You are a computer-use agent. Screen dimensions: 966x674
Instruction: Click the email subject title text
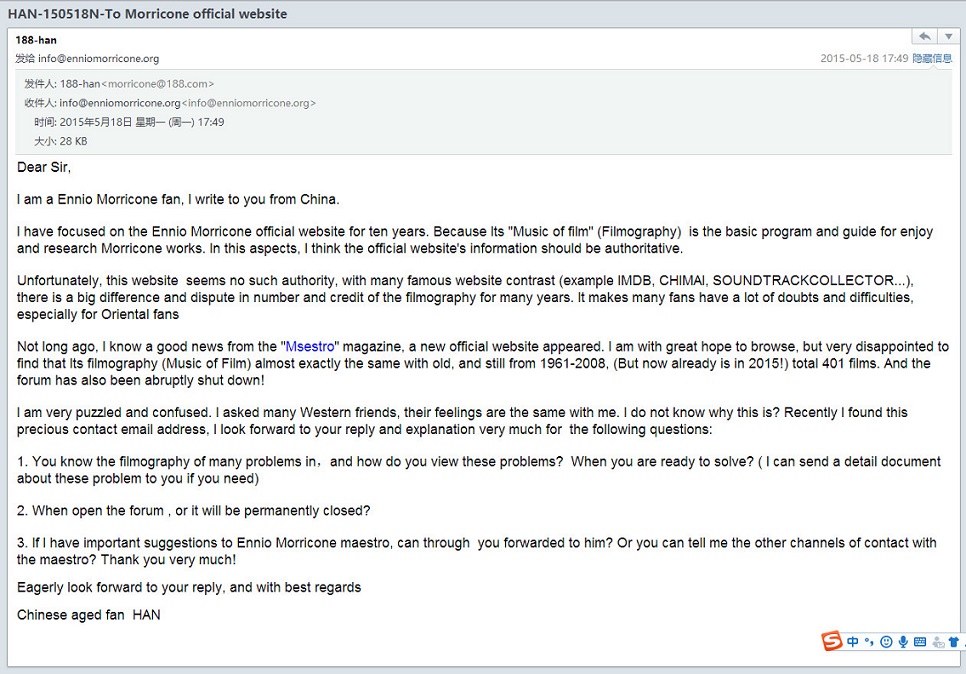(147, 14)
